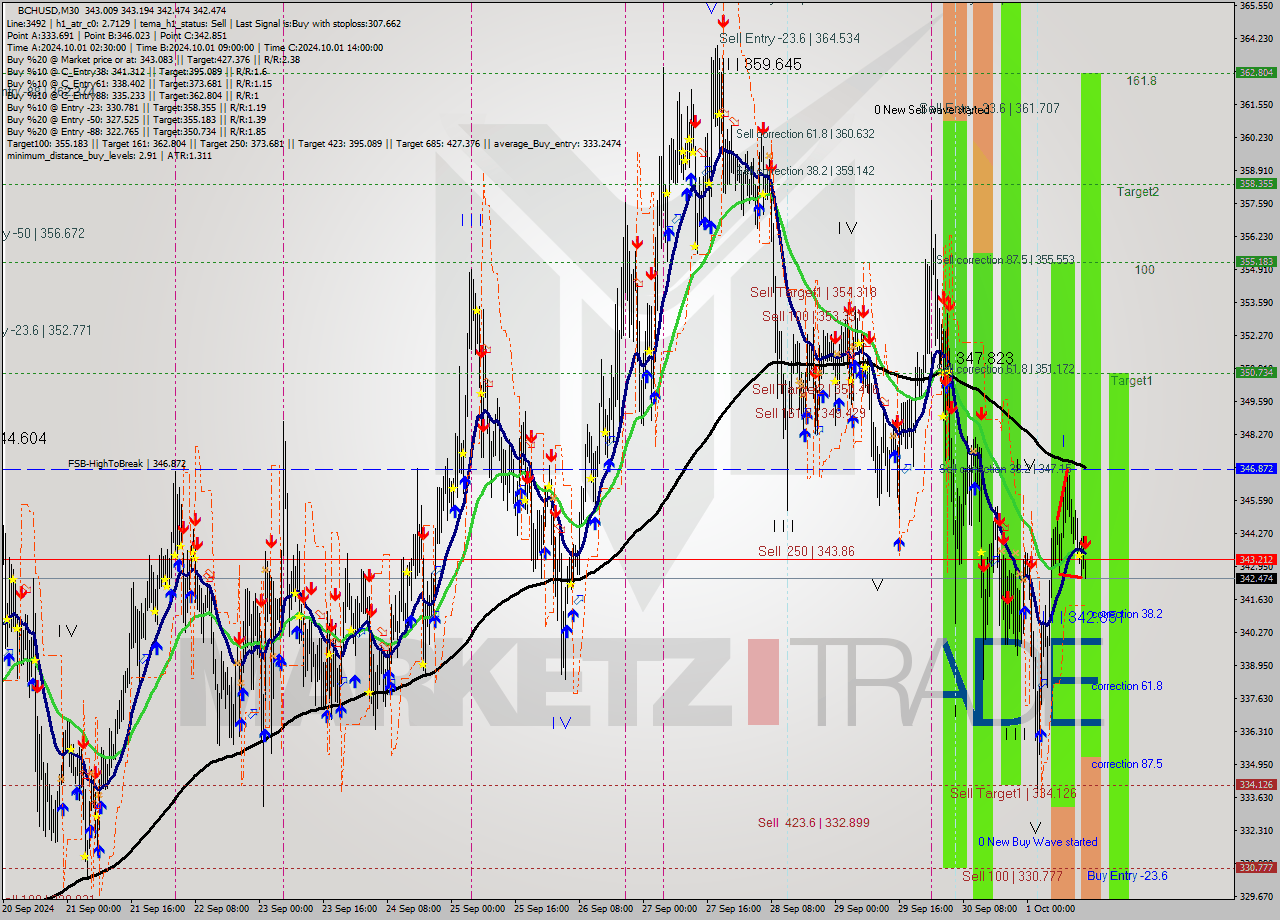This screenshot has width=1280, height=920.
Task: Click the '23 Sep 00:00' time axis label
Action: tap(285, 909)
